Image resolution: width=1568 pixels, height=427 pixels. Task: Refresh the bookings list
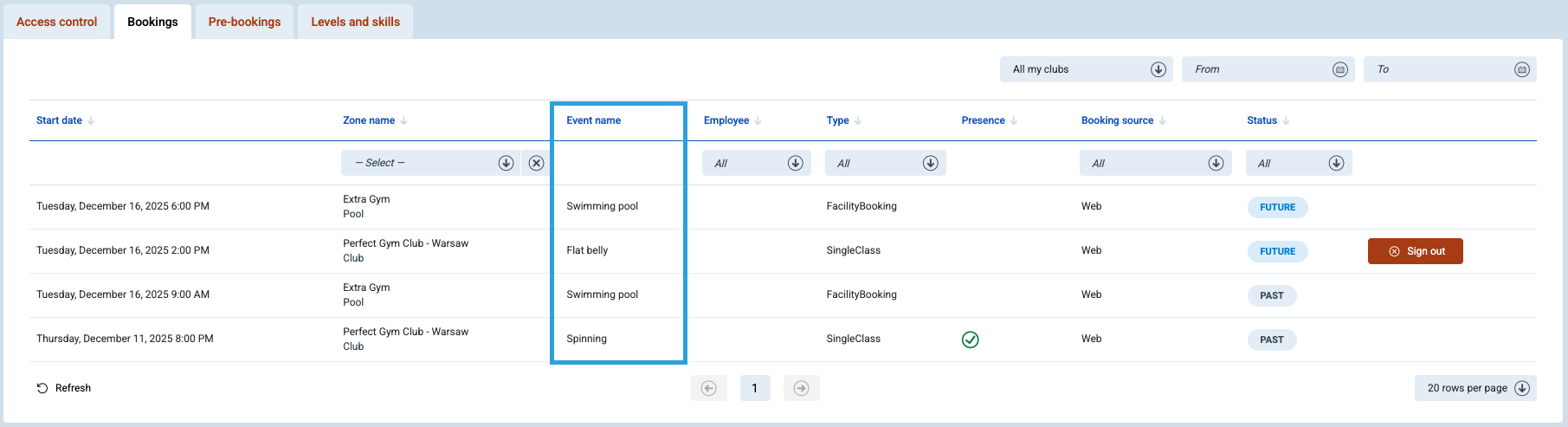point(64,388)
